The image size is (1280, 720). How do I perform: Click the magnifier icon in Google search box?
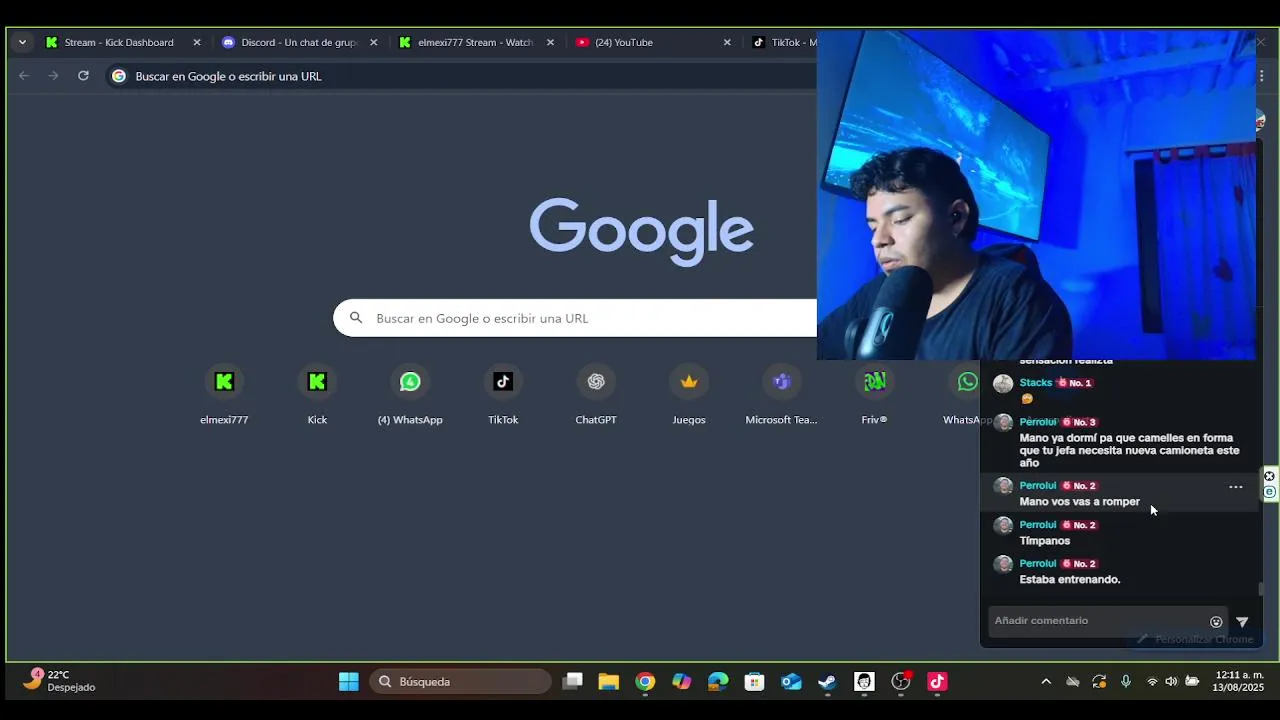[356, 318]
